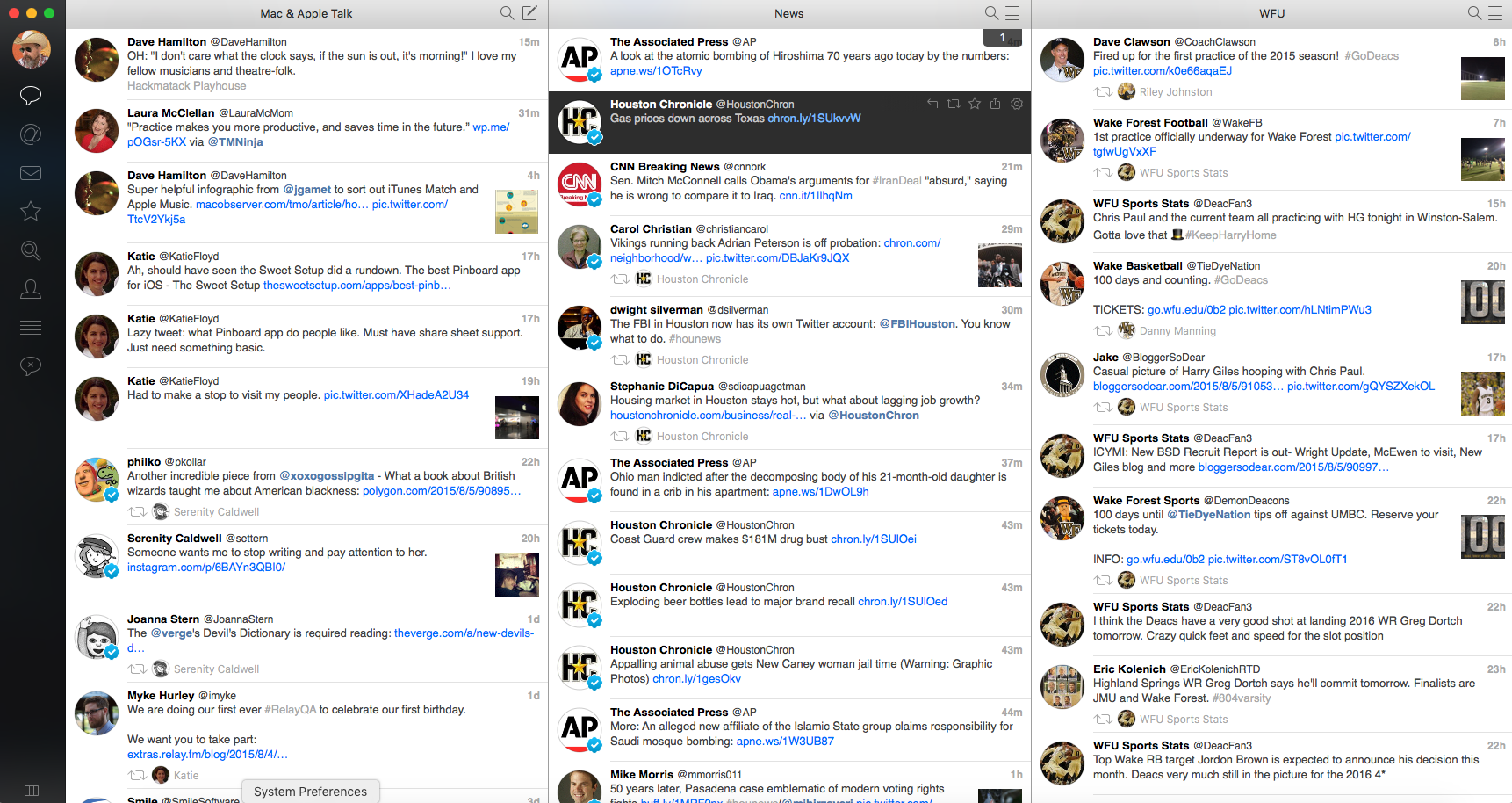The width and height of the screenshot is (1512, 803).
Task: Open Direct Messages envelope in sidebar
Action: coord(31,173)
